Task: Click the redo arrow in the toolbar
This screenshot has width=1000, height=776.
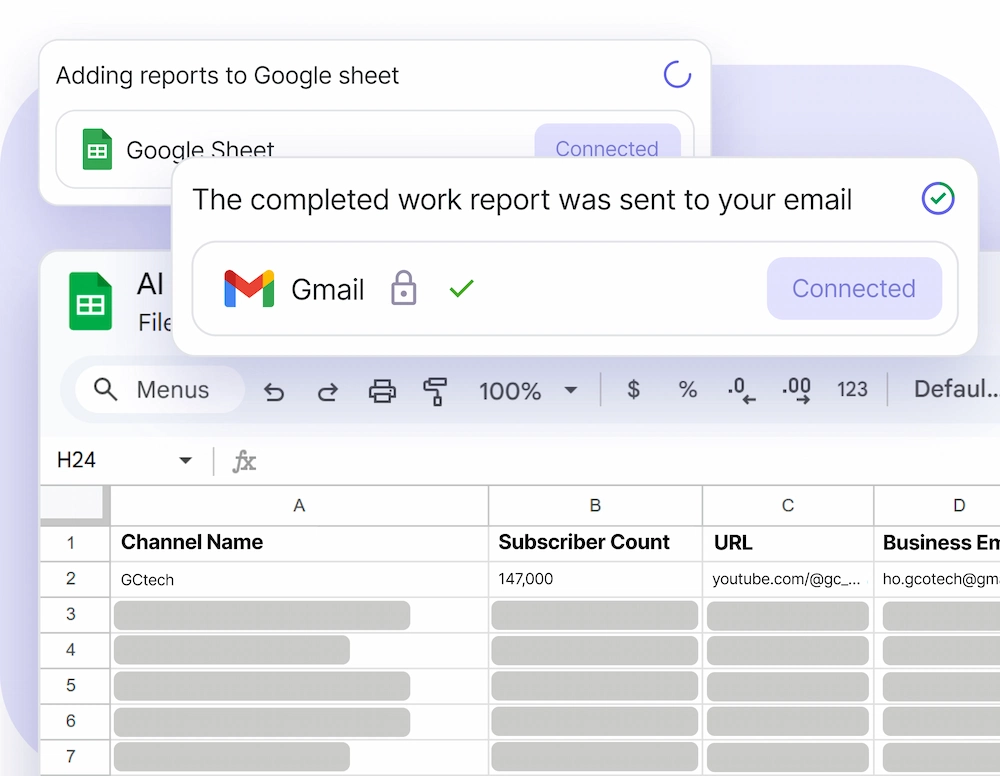Action: (x=328, y=391)
